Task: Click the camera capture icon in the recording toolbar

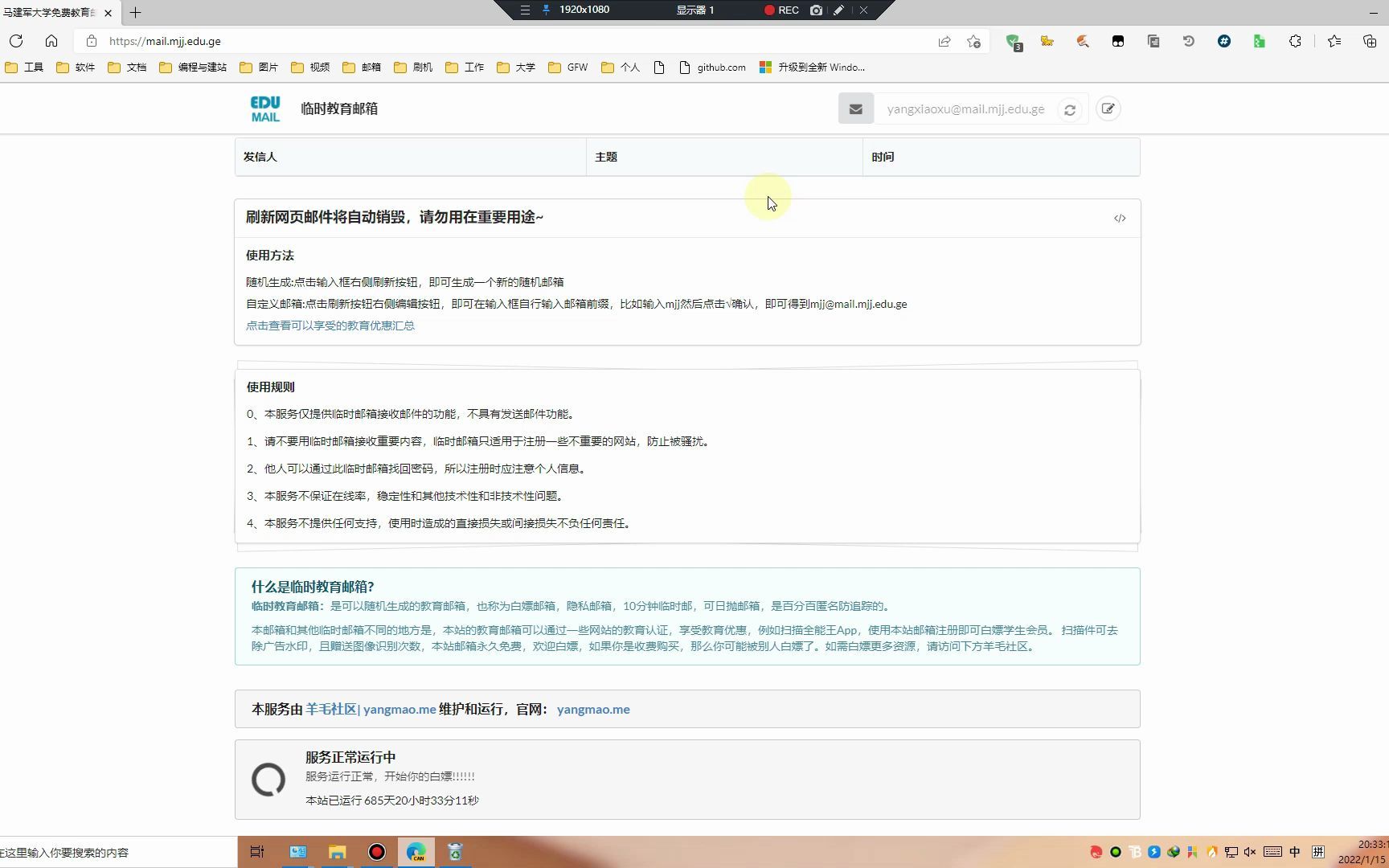Action: tap(816, 10)
